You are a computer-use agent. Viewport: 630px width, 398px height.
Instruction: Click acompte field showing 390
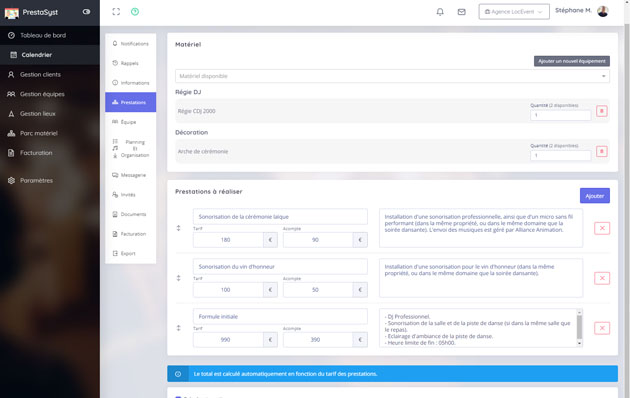(318, 340)
